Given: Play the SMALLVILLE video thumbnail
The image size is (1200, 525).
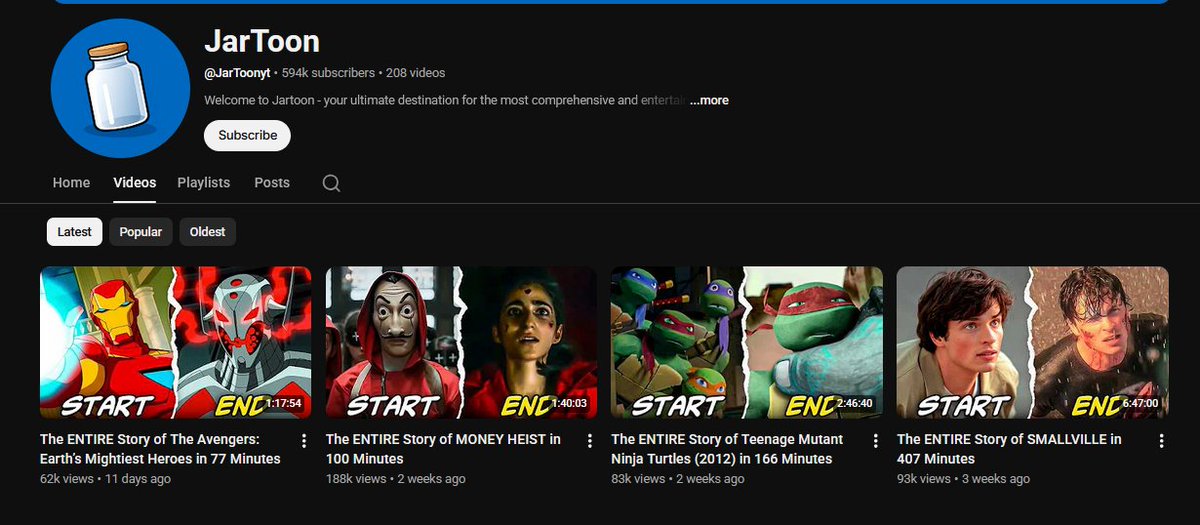Looking at the screenshot, I should coord(1033,342).
